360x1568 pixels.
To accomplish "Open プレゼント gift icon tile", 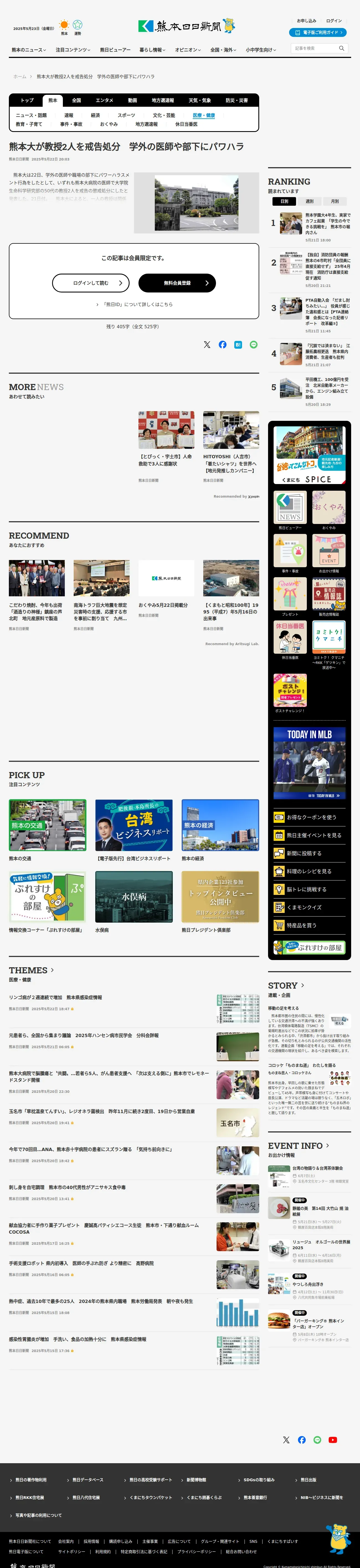I will [290, 594].
